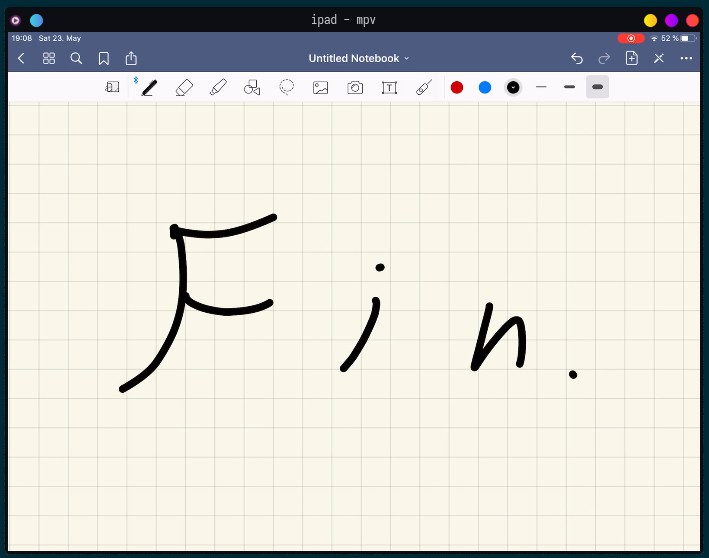Choose the blue pen color
Viewport: 709px width, 558px height.
tap(485, 87)
